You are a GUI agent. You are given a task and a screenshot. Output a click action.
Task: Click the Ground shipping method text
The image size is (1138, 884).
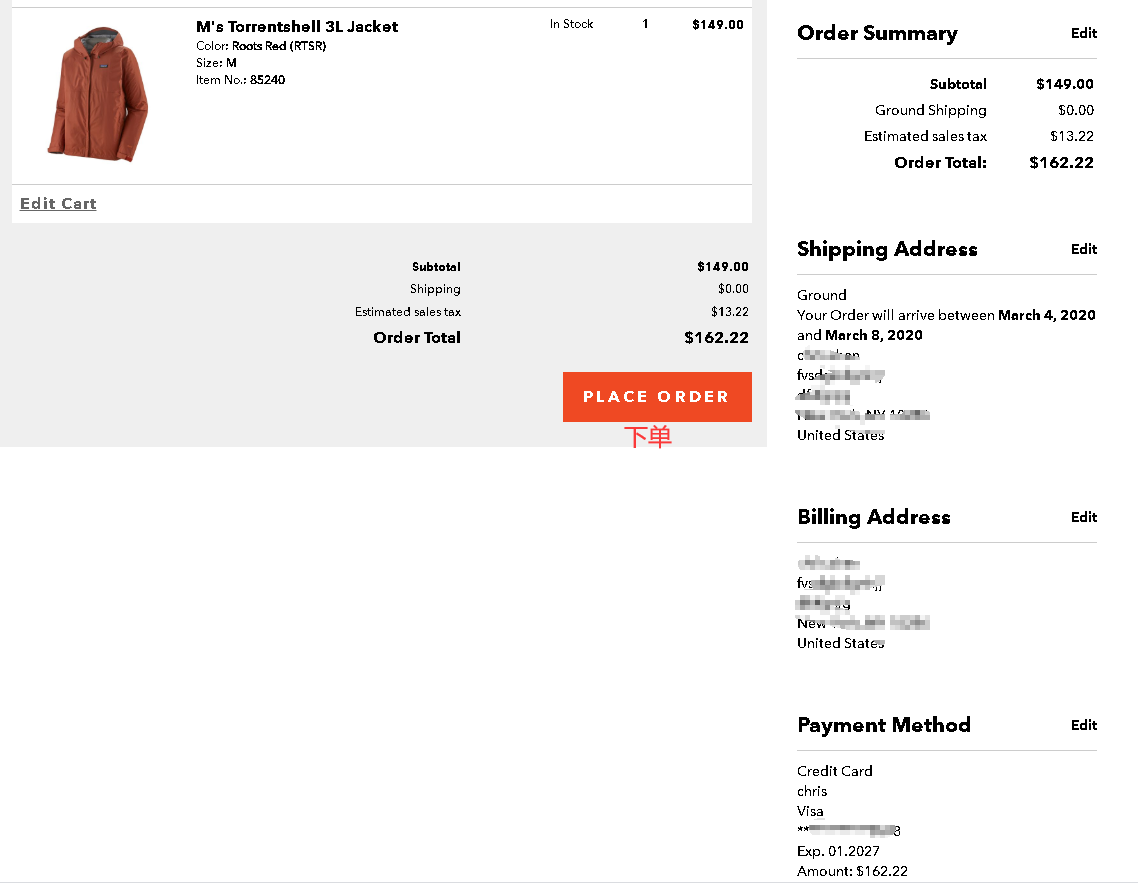click(x=822, y=295)
